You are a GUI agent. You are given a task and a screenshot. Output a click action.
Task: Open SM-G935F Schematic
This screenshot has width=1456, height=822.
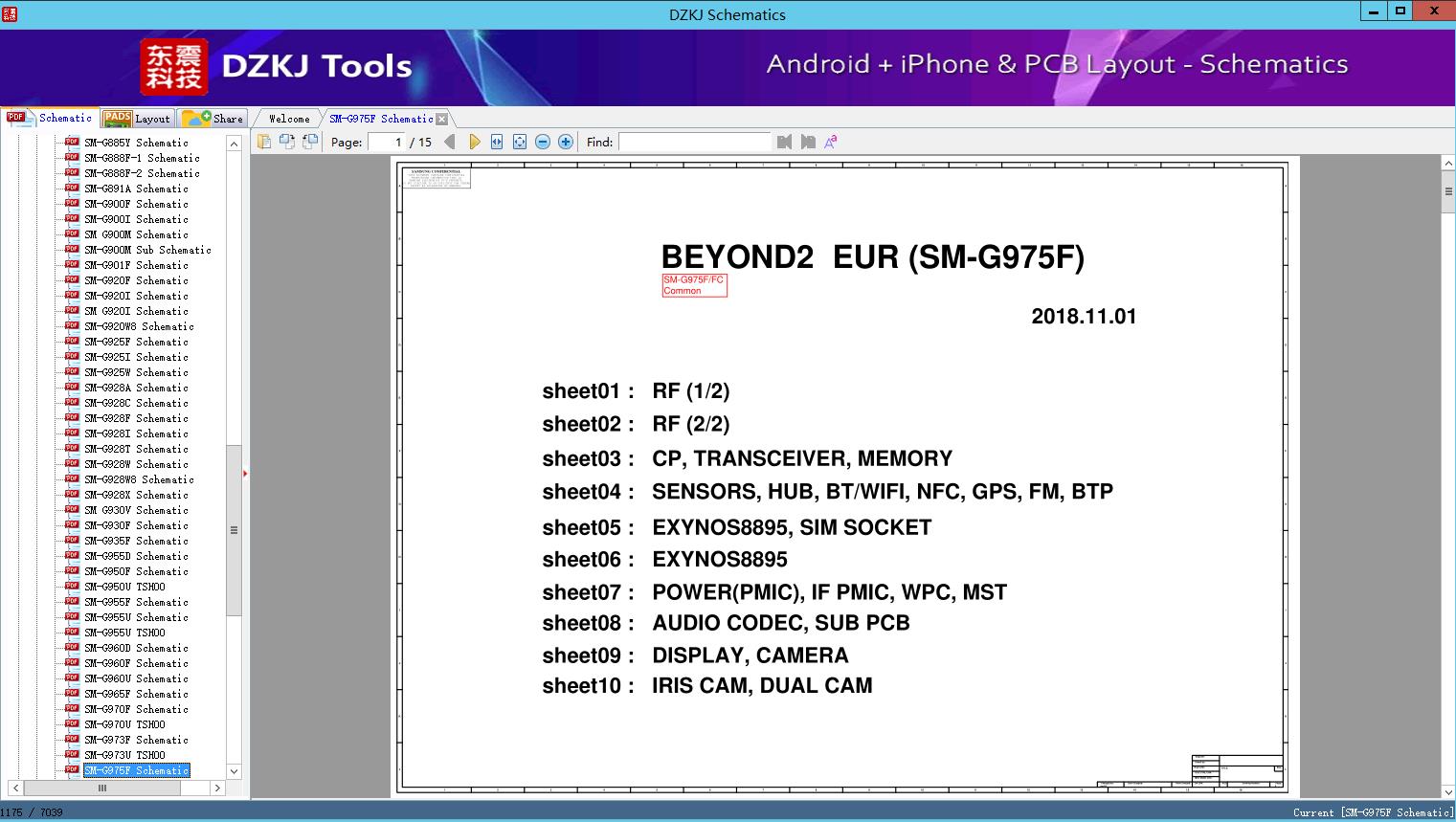point(136,541)
